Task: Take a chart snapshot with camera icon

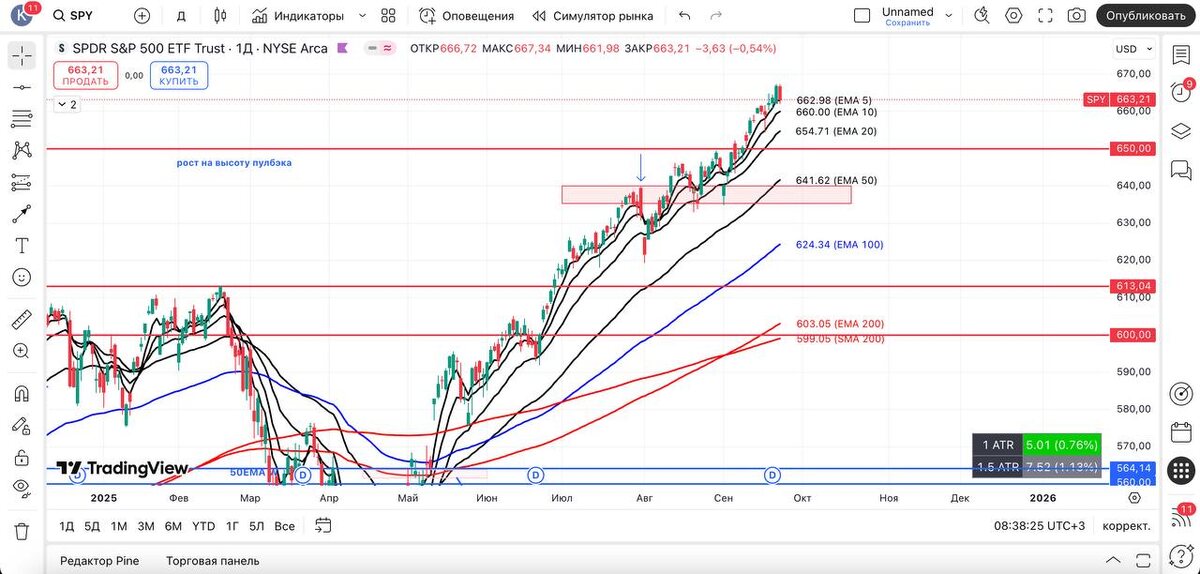Action: point(1076,16)
